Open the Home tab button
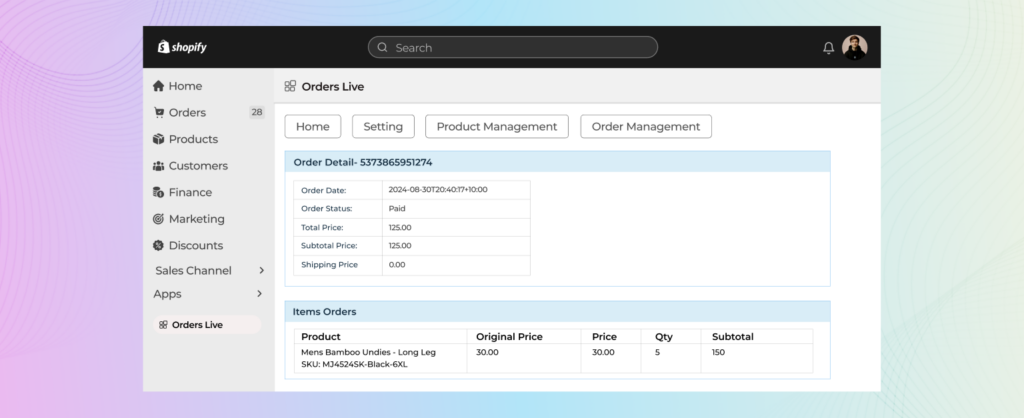Viewport: 1024px width, 418px height. click(313, 127)
